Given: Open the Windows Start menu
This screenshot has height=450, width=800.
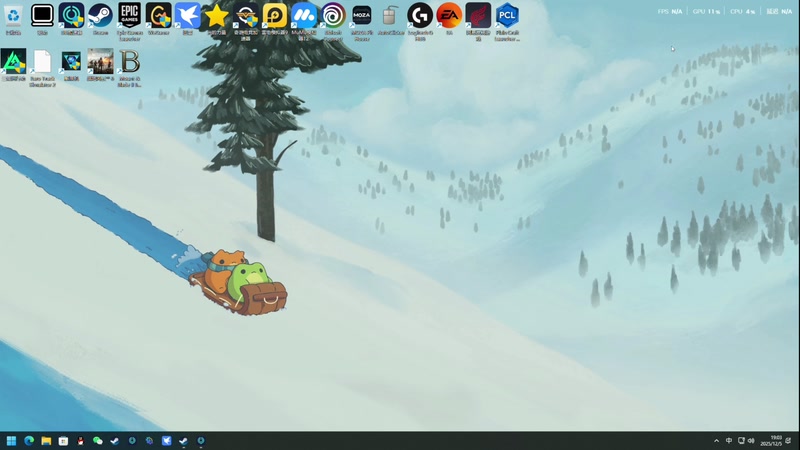Looking at the screenshot, I should point(11,440).
